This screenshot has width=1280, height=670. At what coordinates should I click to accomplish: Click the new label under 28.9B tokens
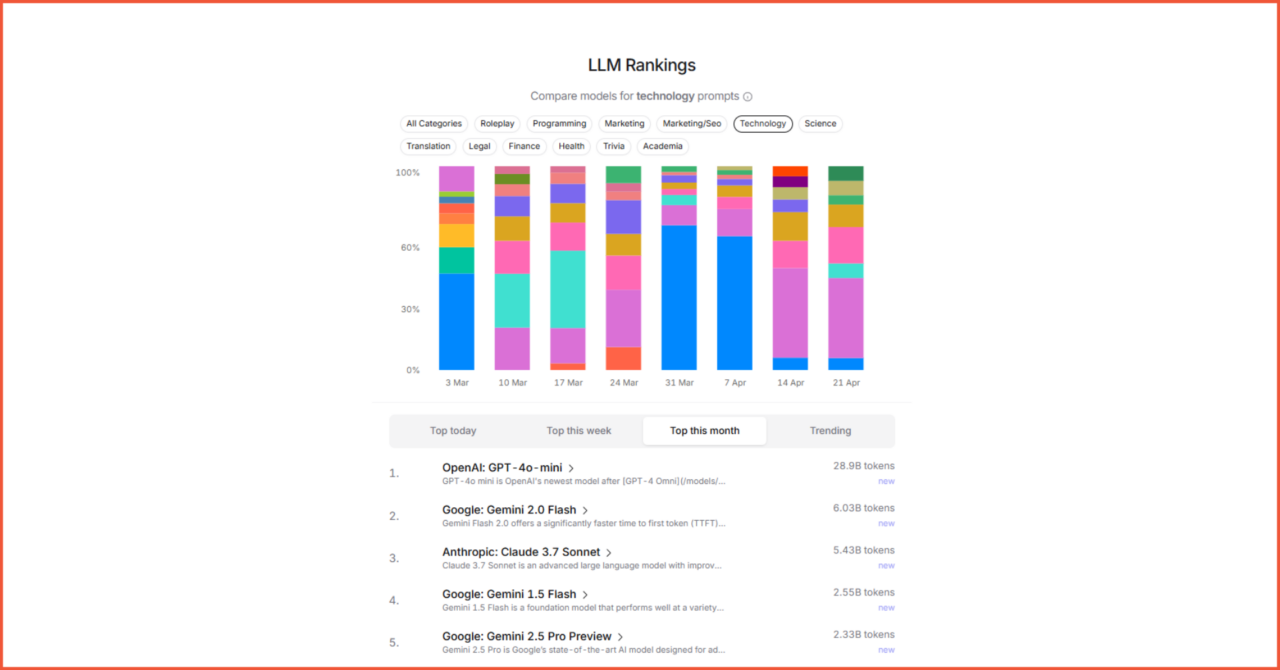click(886, 481)
